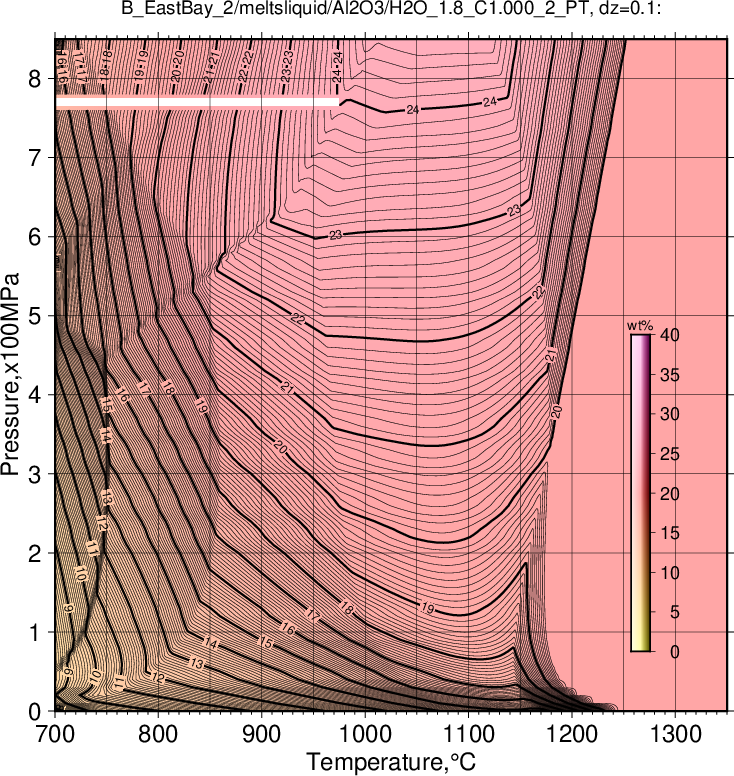Click the Pressure,x100MPa axis title
Screen dimensions: 734x776
click(10, 375)
